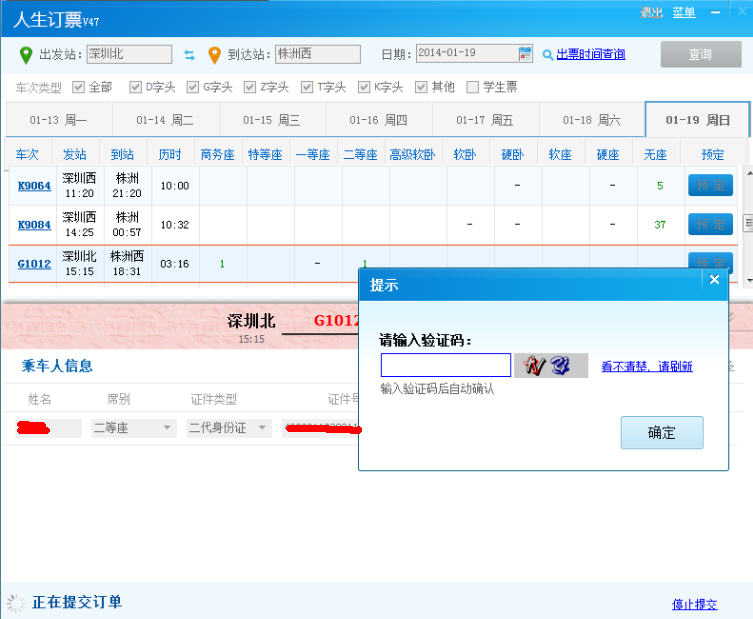The image size is (753, 619).
Task: Click the 发站 column header
Action: (x=74, y=154)
